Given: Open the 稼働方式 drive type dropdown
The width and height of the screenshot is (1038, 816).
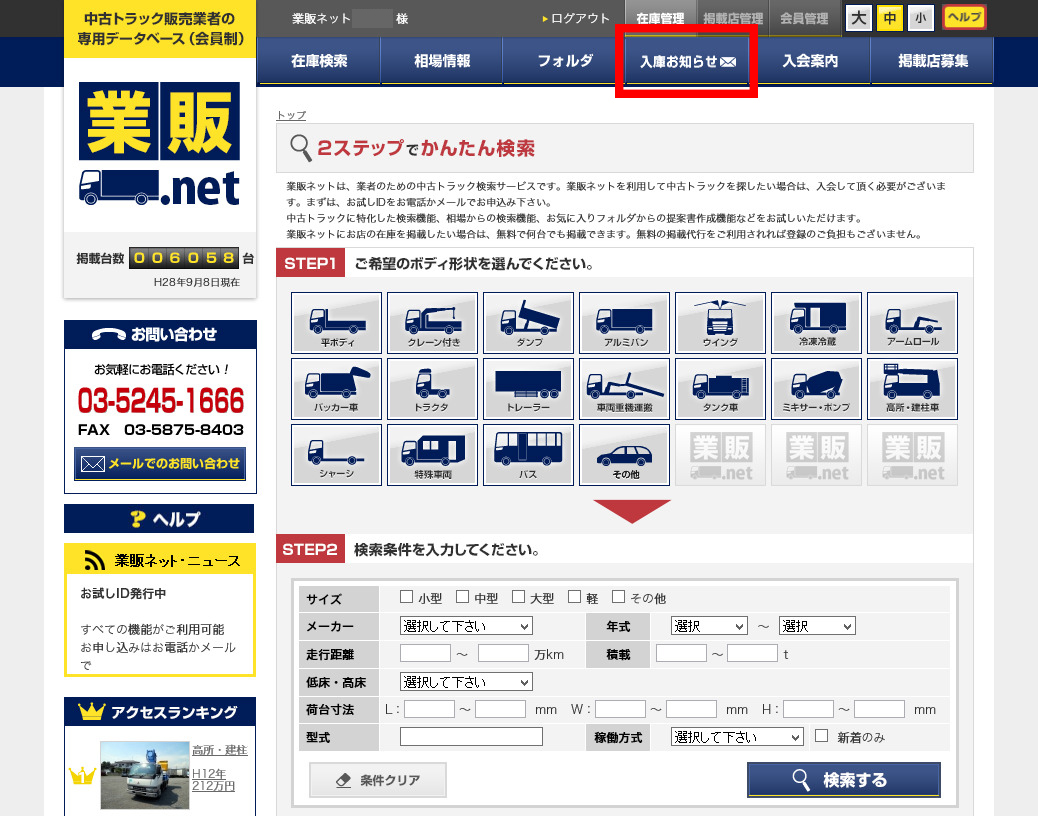Looking at the screenshot, I should click(737, 737).
